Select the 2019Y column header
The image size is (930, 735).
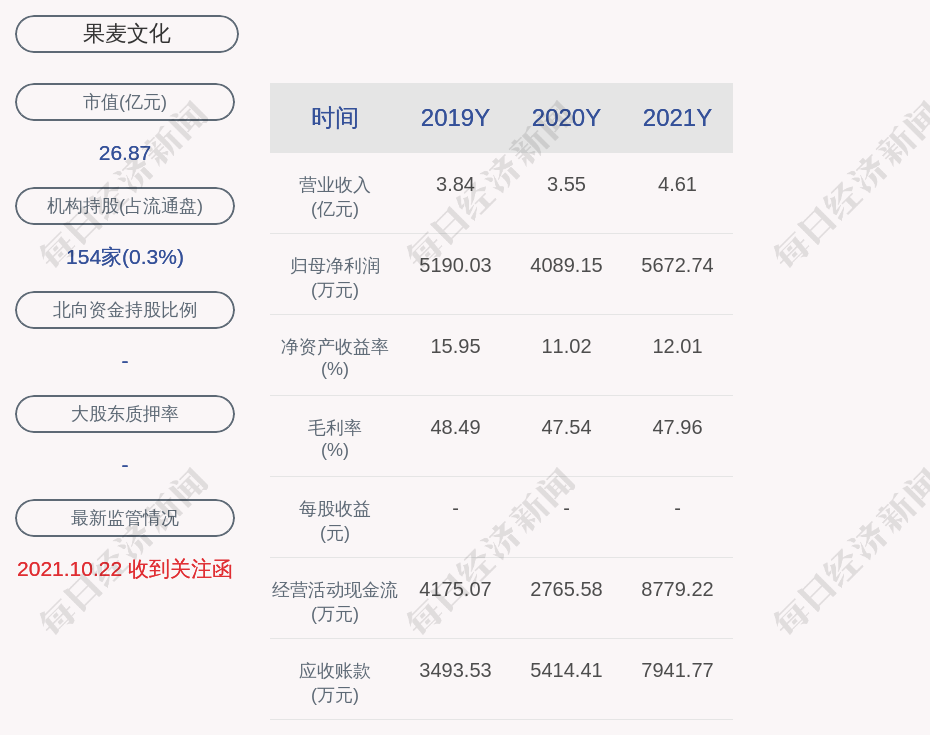click(455, 118)
